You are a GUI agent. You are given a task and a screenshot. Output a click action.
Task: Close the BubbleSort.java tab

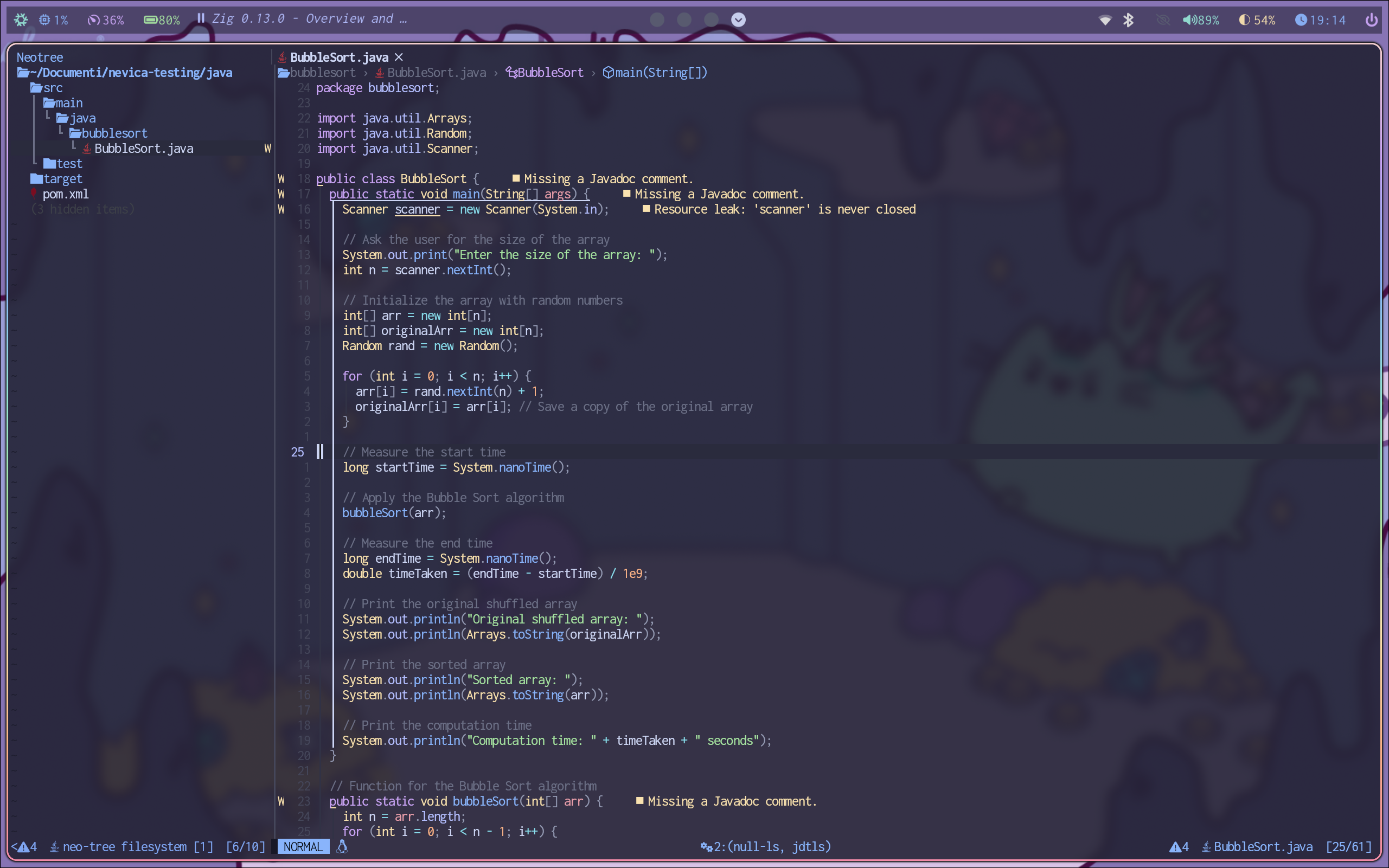pos(399,57)
